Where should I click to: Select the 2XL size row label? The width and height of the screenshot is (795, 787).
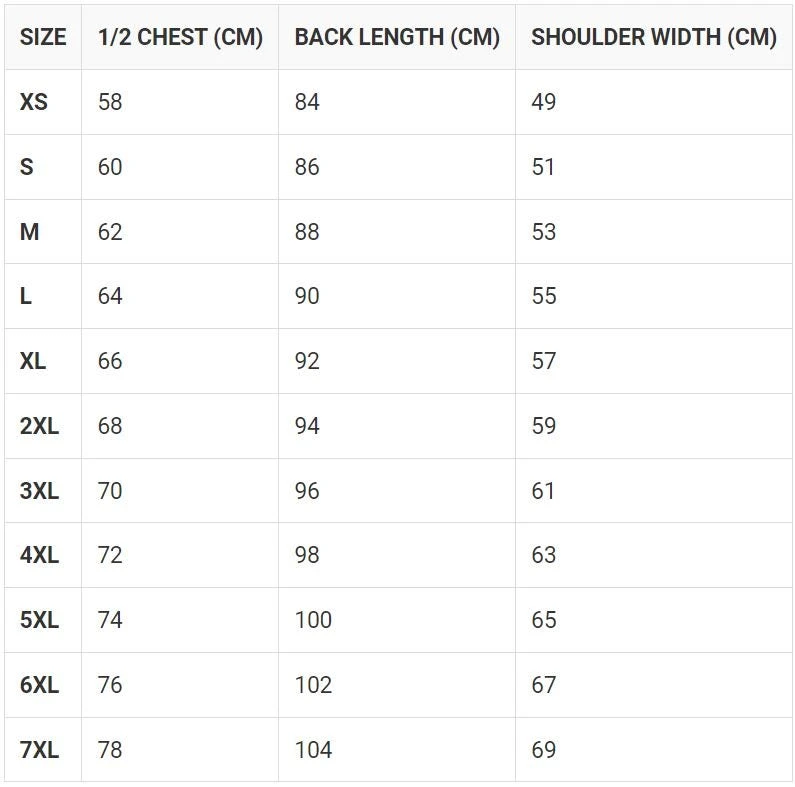(x=39, y=426)
